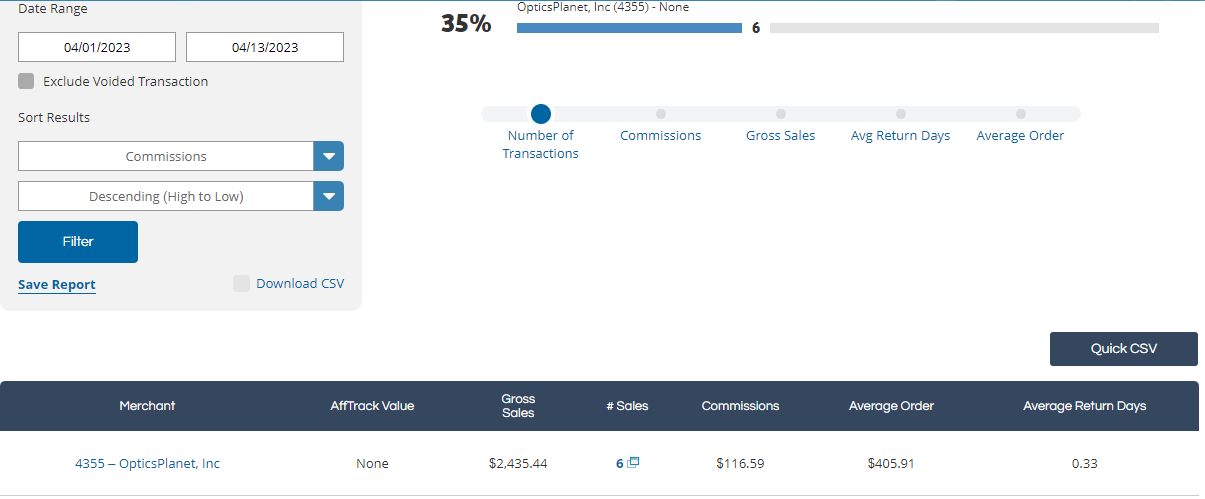Click the 35% percentage label
The height and width of the screenshot is (499, 1205).
point(466,23)
